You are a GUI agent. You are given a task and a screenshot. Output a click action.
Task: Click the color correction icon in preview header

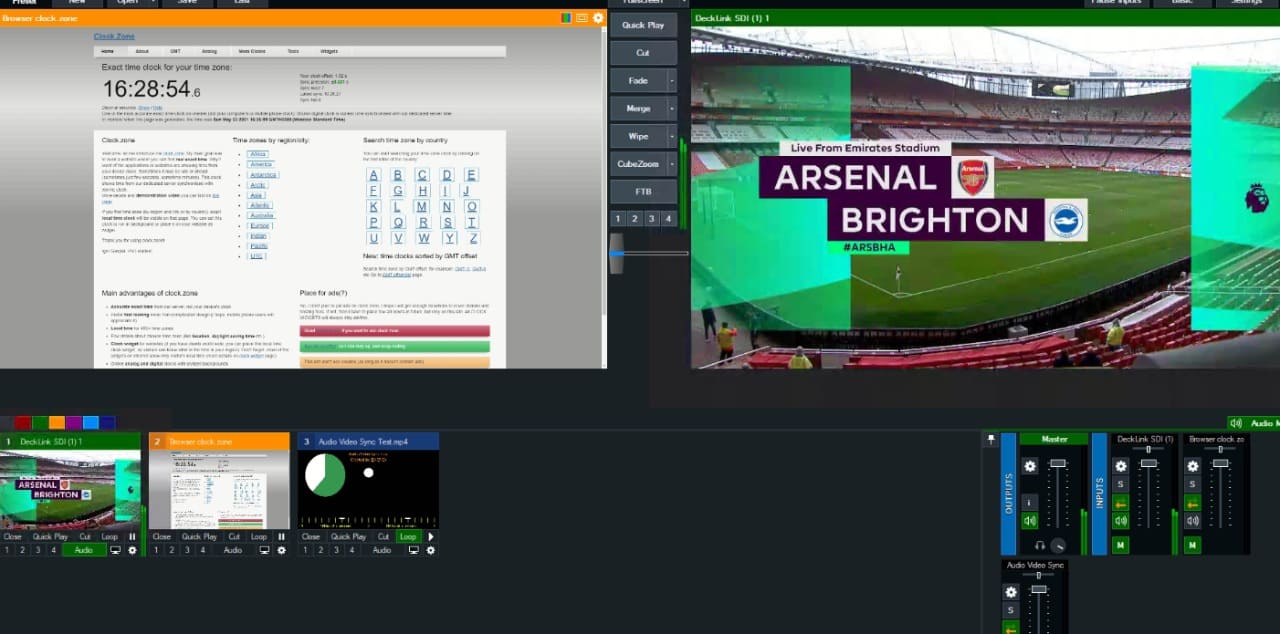pyautogui.click(x=567, y=18)
